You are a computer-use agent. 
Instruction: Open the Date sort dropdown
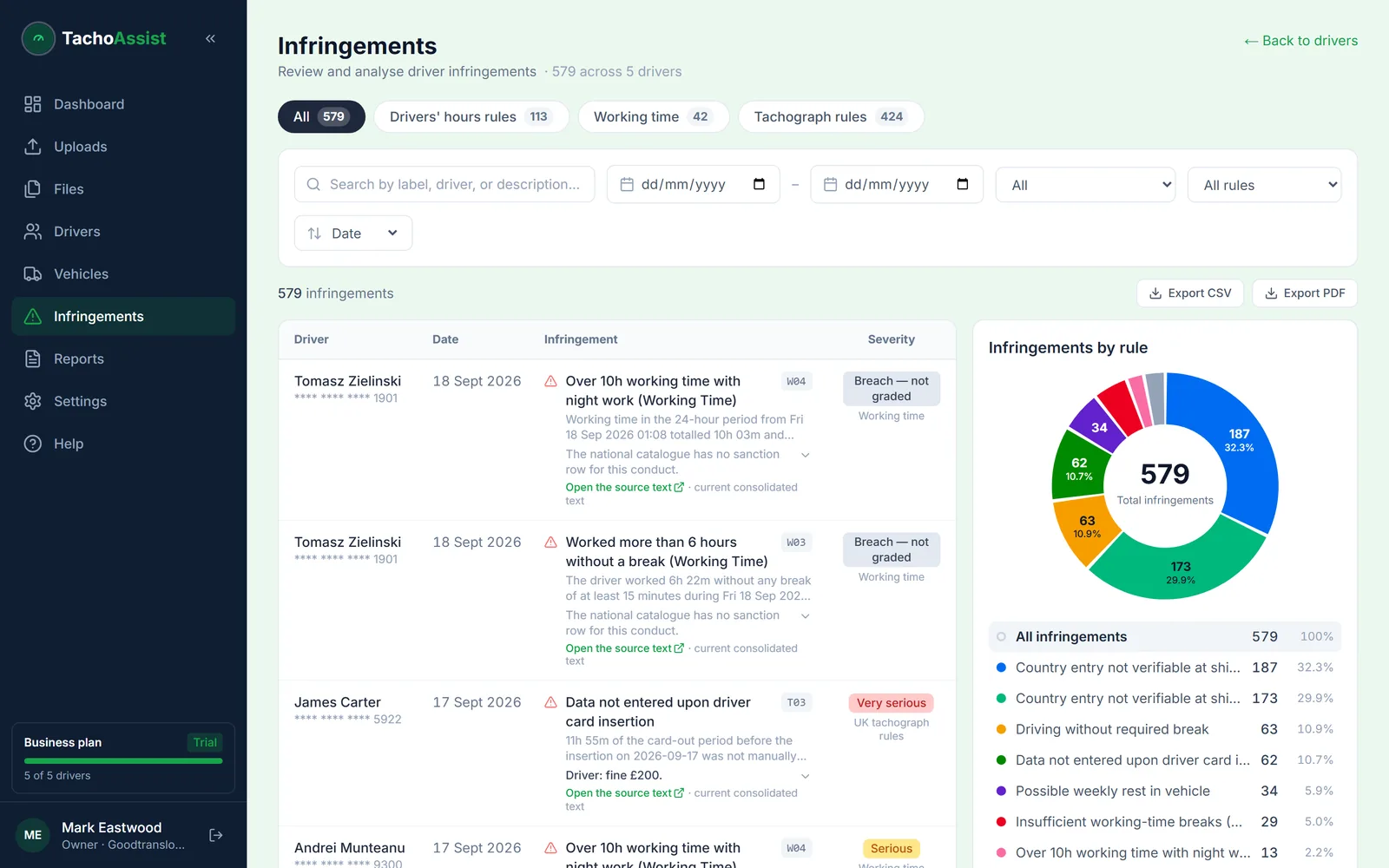(x=353, y=233)
